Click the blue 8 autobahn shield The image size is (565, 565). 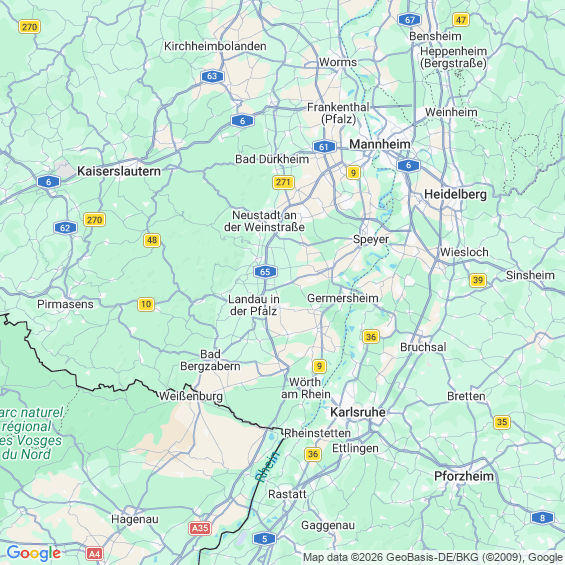tap(542, 518)
